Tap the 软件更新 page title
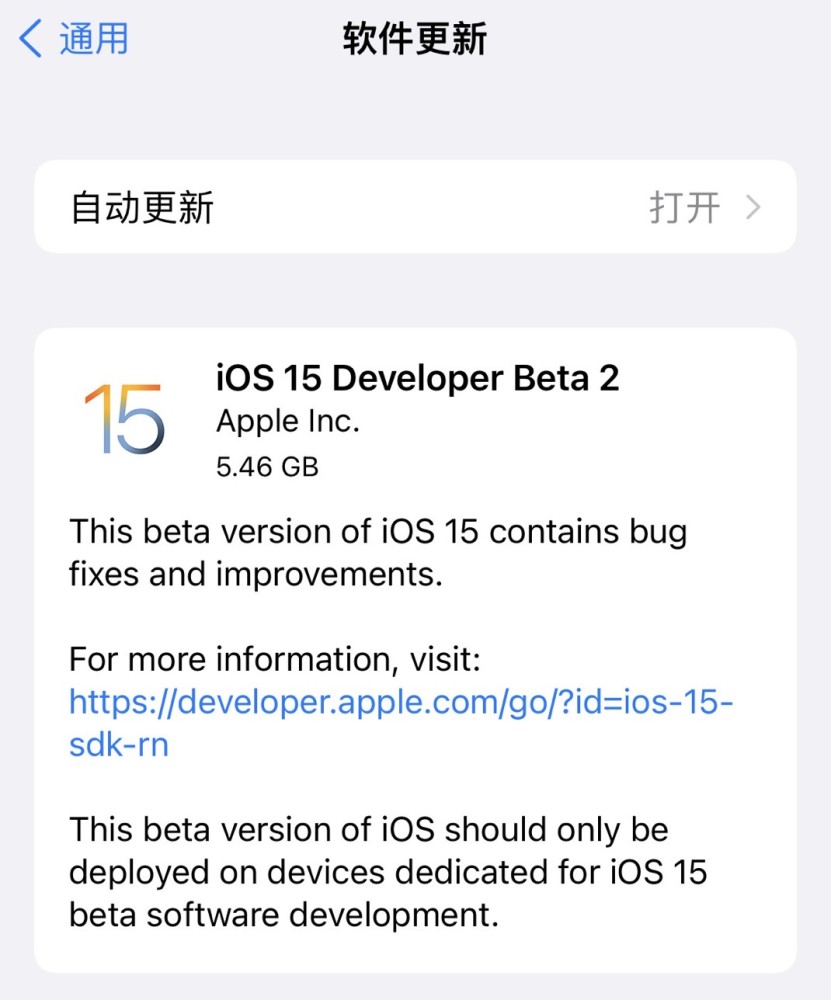Viewport: 831px width, 1000px height. (415, 39)
